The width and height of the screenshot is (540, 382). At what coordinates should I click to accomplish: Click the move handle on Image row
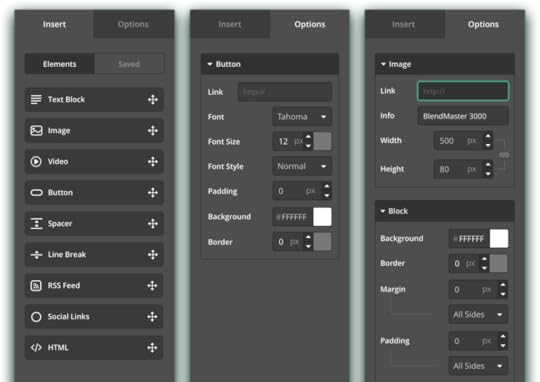click(x=153, y=131)
